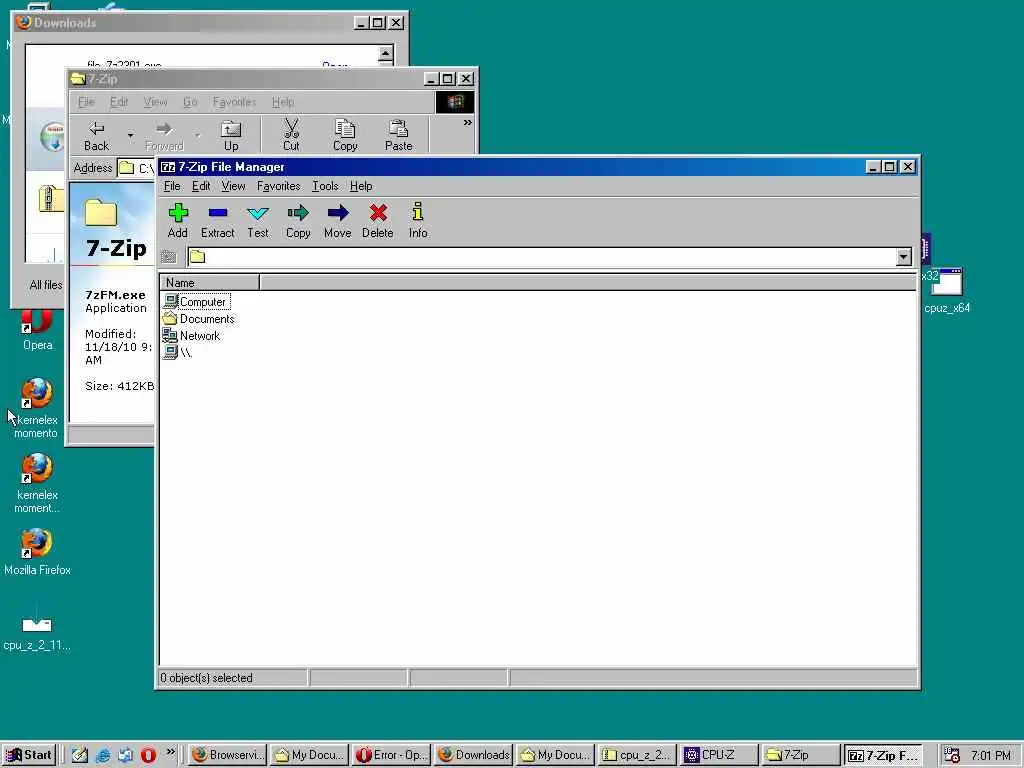Open the Info toolbar button
Screen dimensions: 1024x768
tap(418, 221)
